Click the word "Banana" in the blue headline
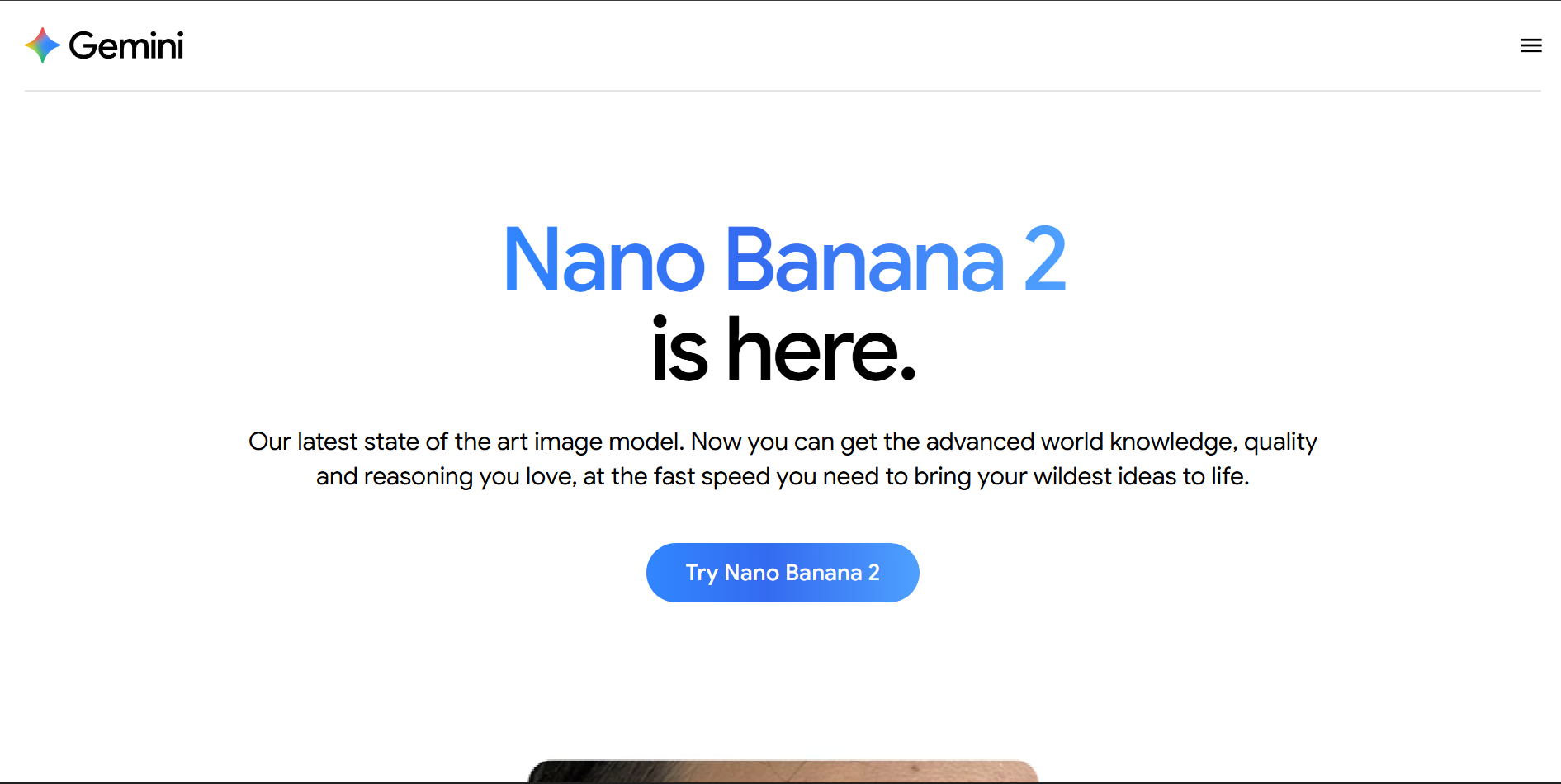The image size is (1561, 784). point(863,262)
